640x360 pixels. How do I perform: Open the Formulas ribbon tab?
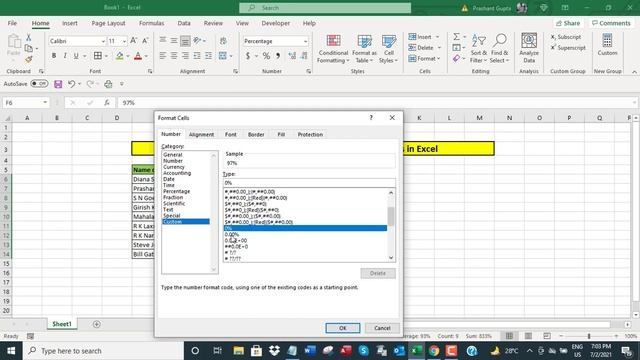point(151,23)
